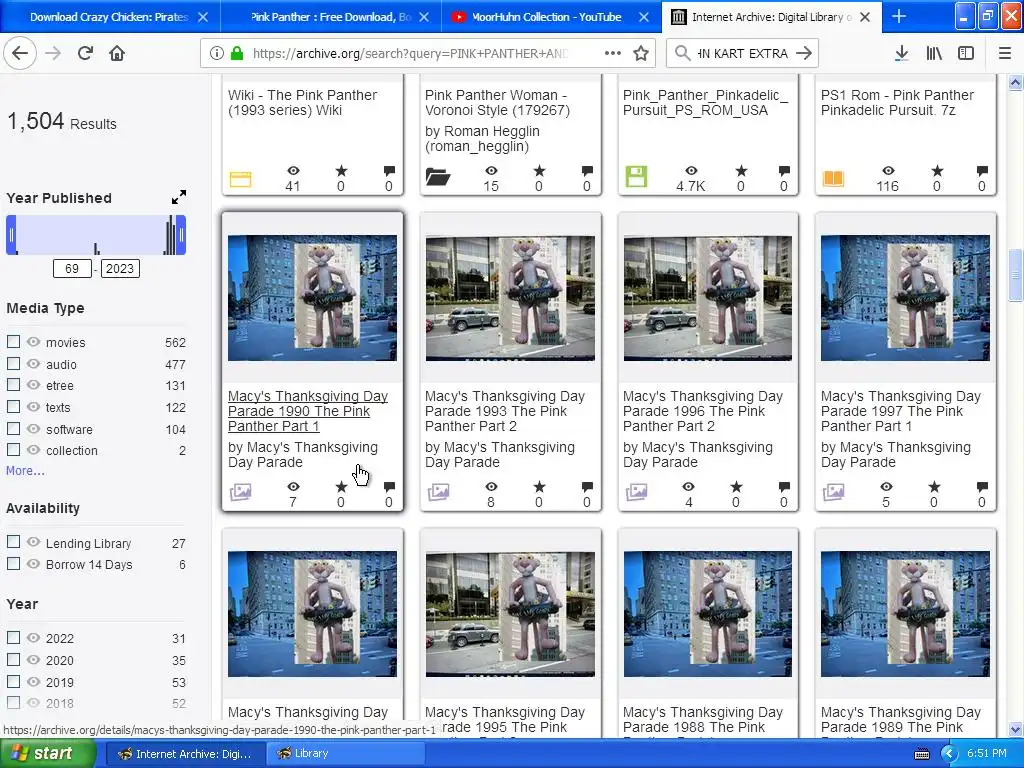
Task: Close the MoorHuhn Collection YouTube tab
Action: pos(644,17)
